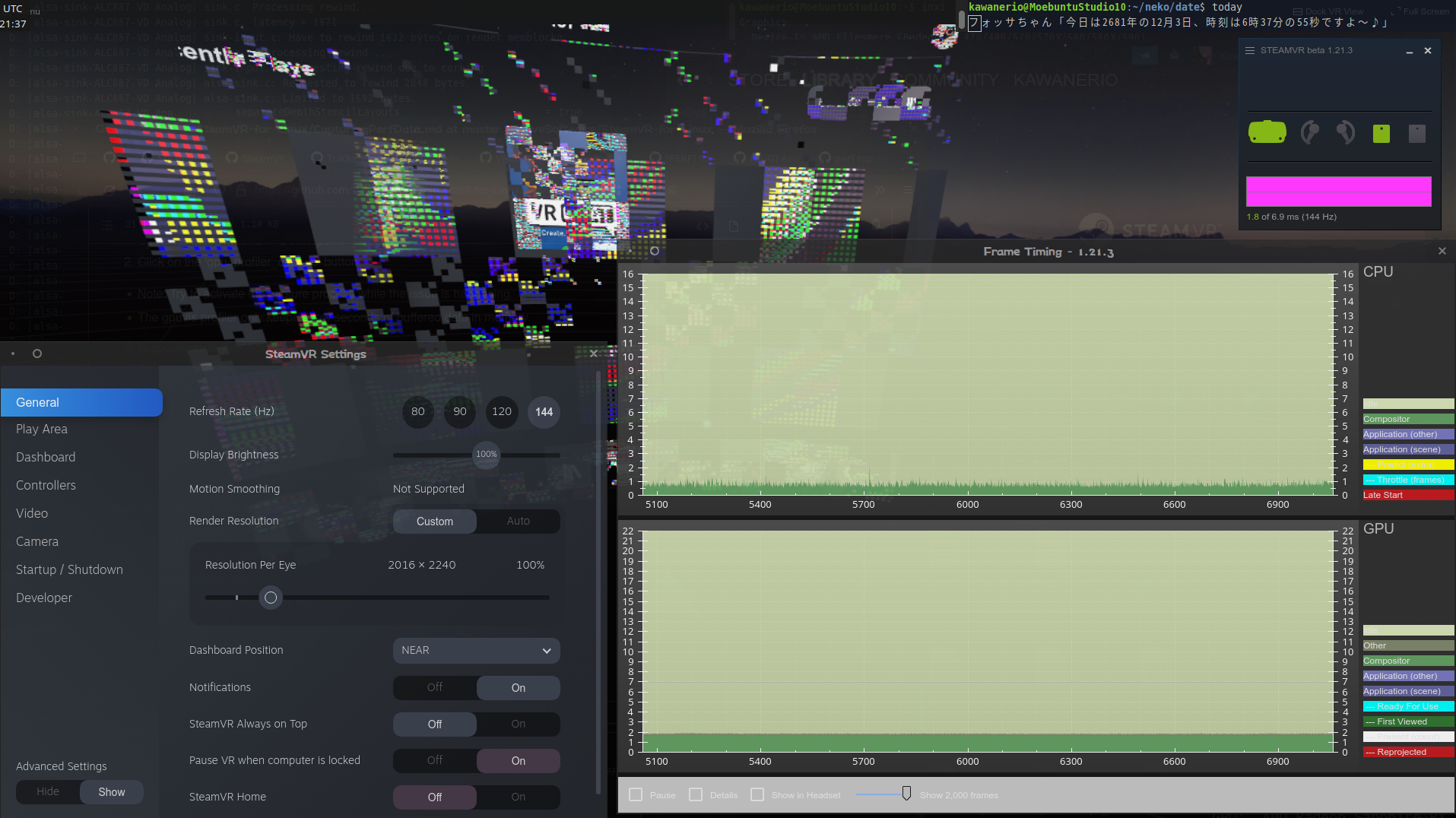
Task: Close the SteamVR Settings window
Action: (594, 354)
